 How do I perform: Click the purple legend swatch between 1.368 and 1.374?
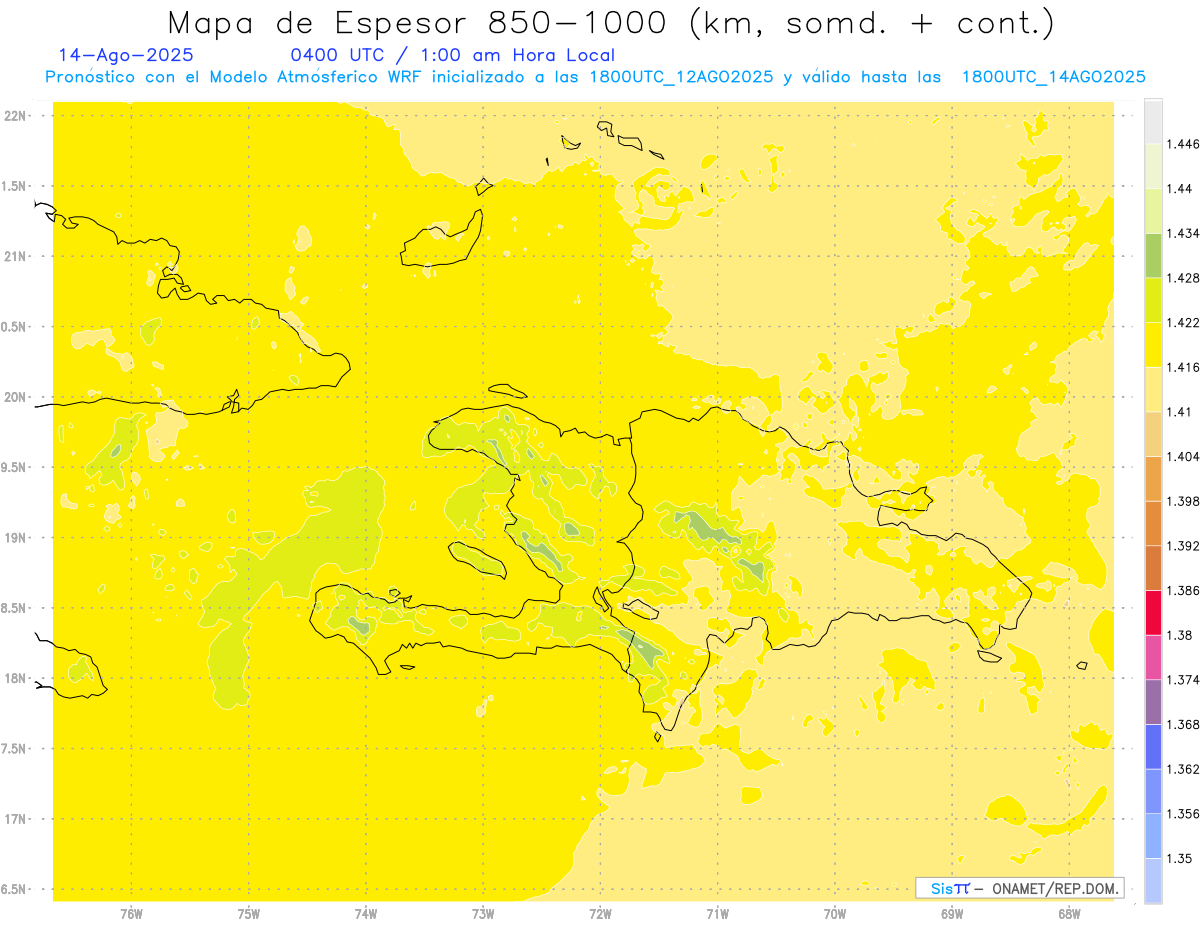tap(1153, 701)
